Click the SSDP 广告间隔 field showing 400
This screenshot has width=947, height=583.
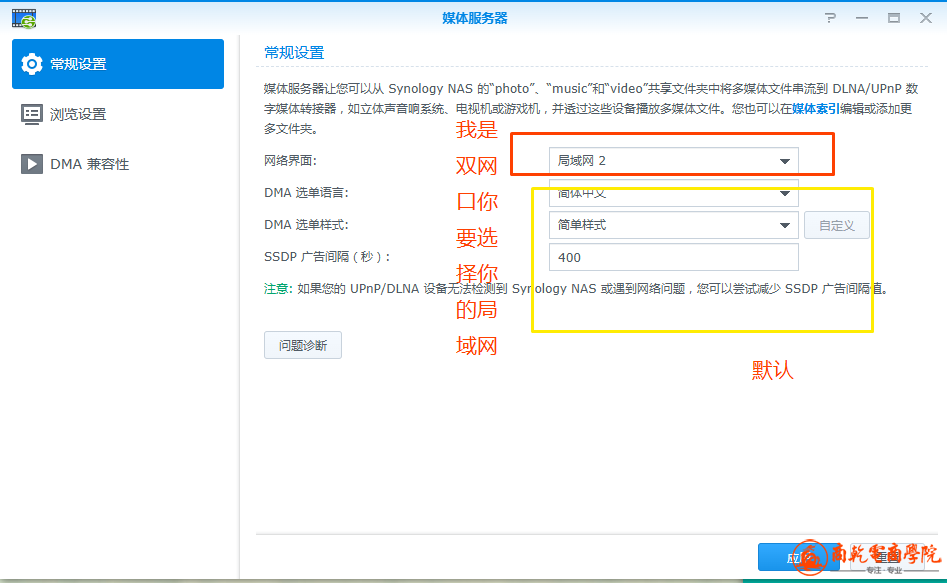(673, 258)
